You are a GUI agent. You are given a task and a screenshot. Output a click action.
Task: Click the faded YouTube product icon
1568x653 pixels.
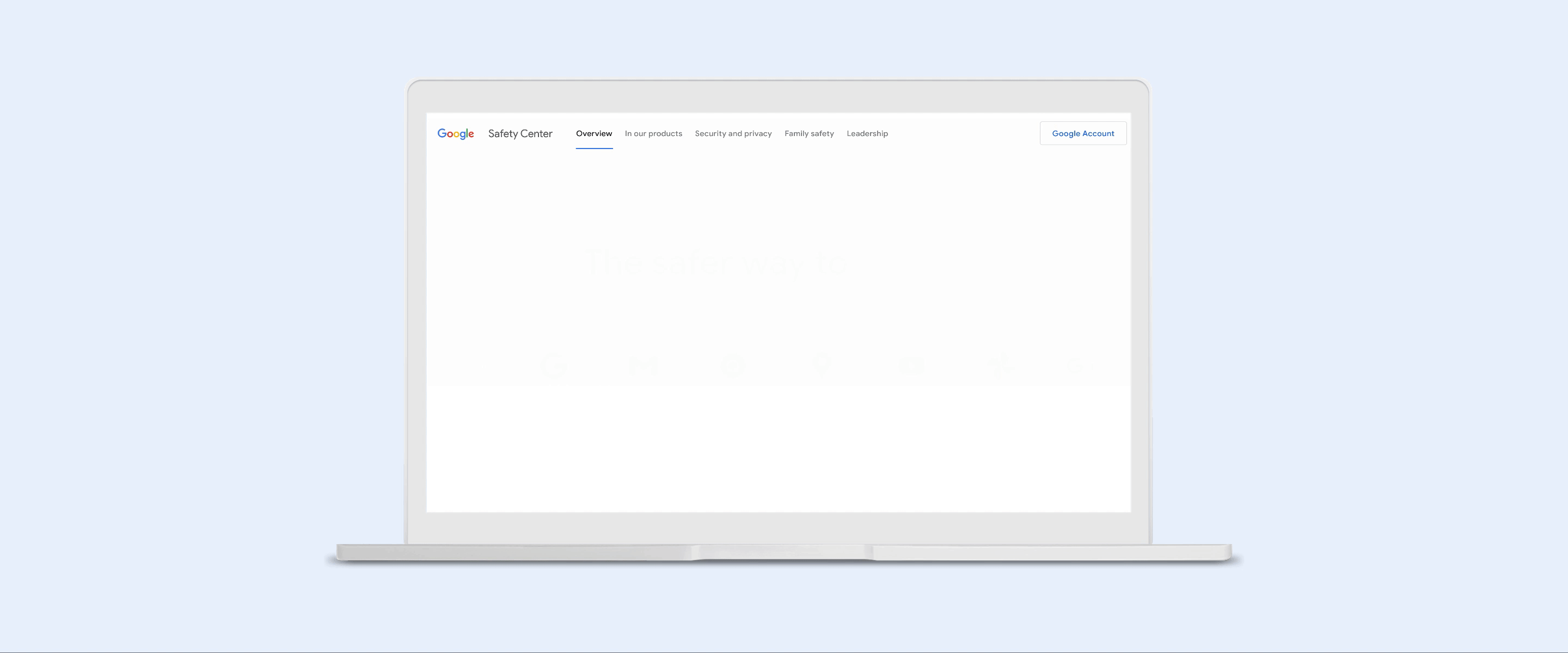911,366
